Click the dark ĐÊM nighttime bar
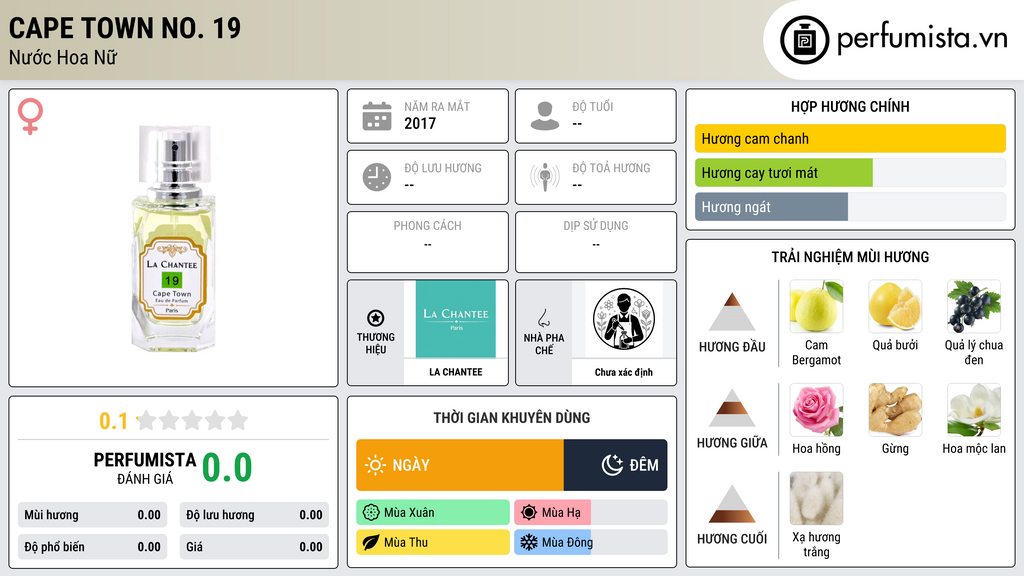 click(615, 465)
